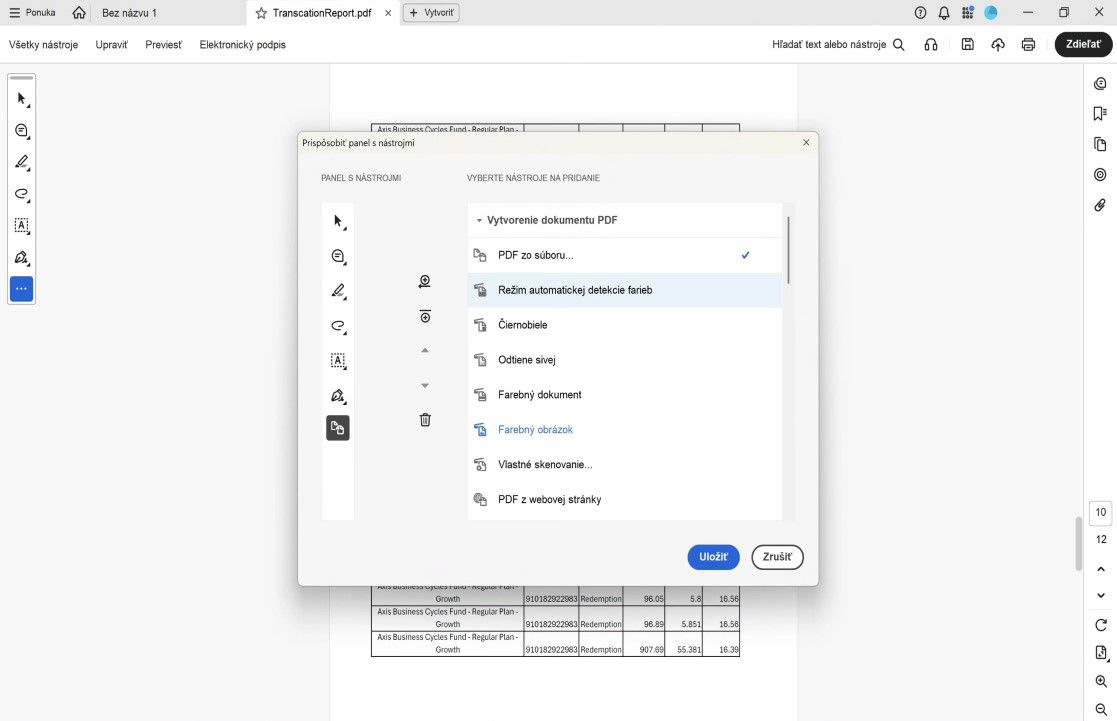Zoom out using magnifier minus icon
The width and height of the screenshot is (1117, 721).
(x=1101, y=710)
